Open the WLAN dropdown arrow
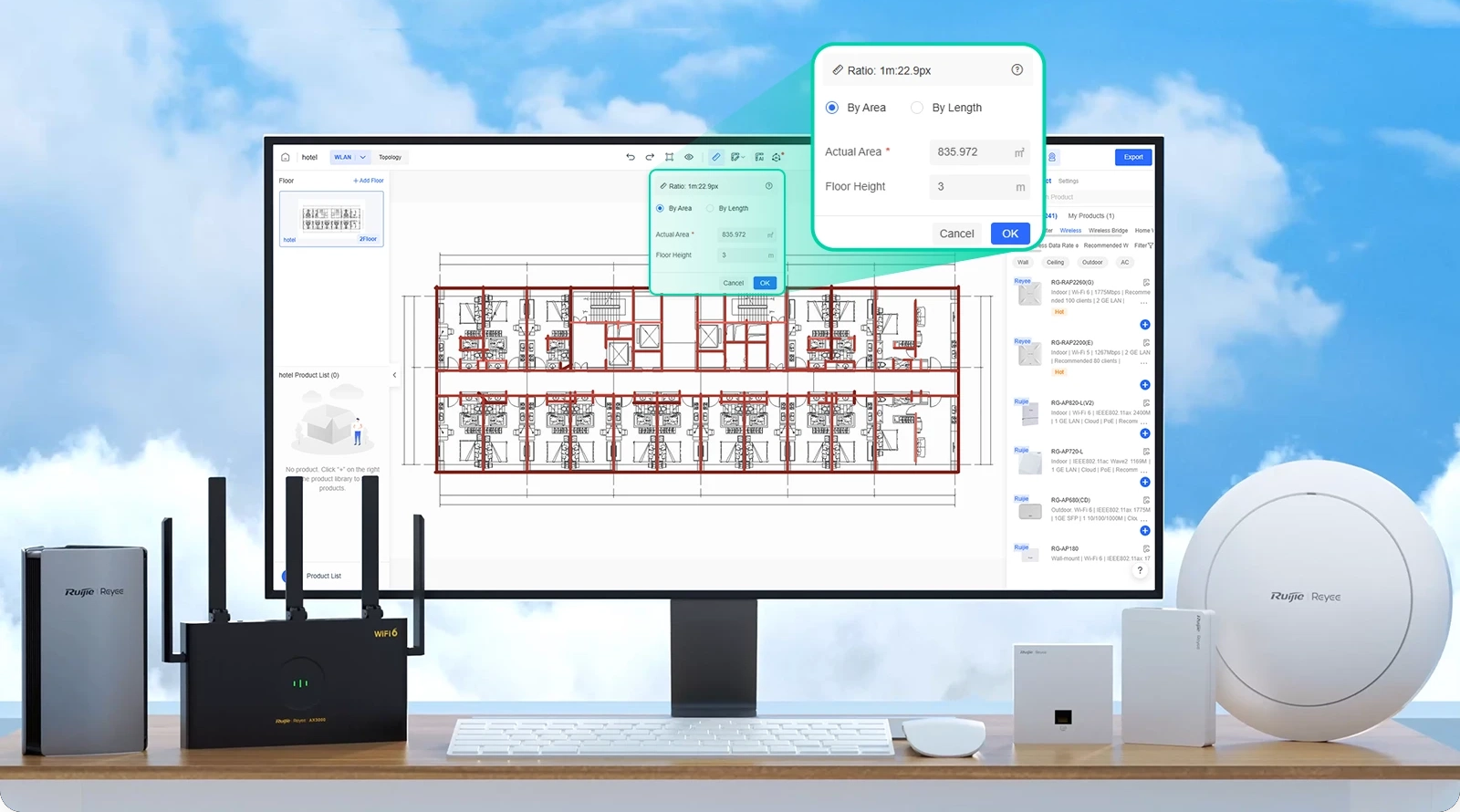1460x812 pixels. pyautogui.click(x=362, y=157)
